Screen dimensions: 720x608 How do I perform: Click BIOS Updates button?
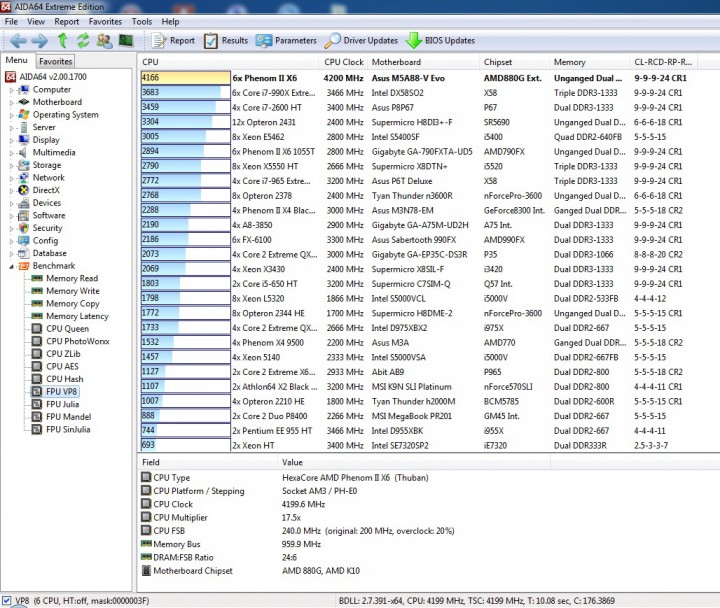point(440,41)
